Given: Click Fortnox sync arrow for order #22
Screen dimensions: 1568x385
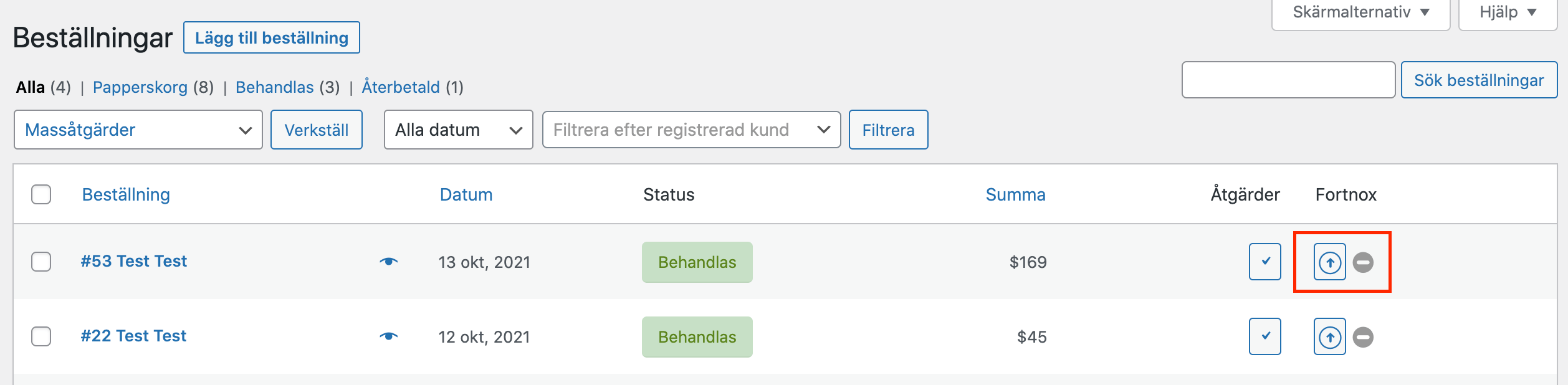Looking at the screenshot, I should pos(1329,337).
